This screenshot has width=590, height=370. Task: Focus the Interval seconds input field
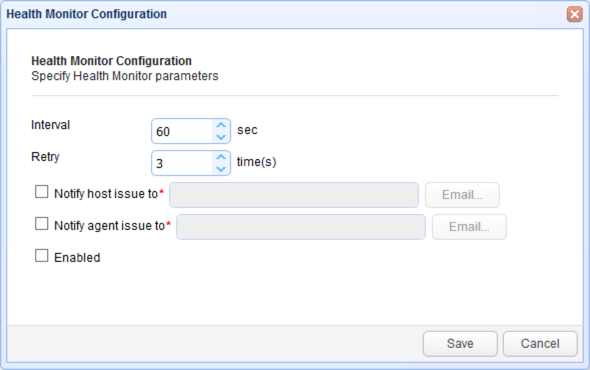pyautogui.click(x=182, y=131)
